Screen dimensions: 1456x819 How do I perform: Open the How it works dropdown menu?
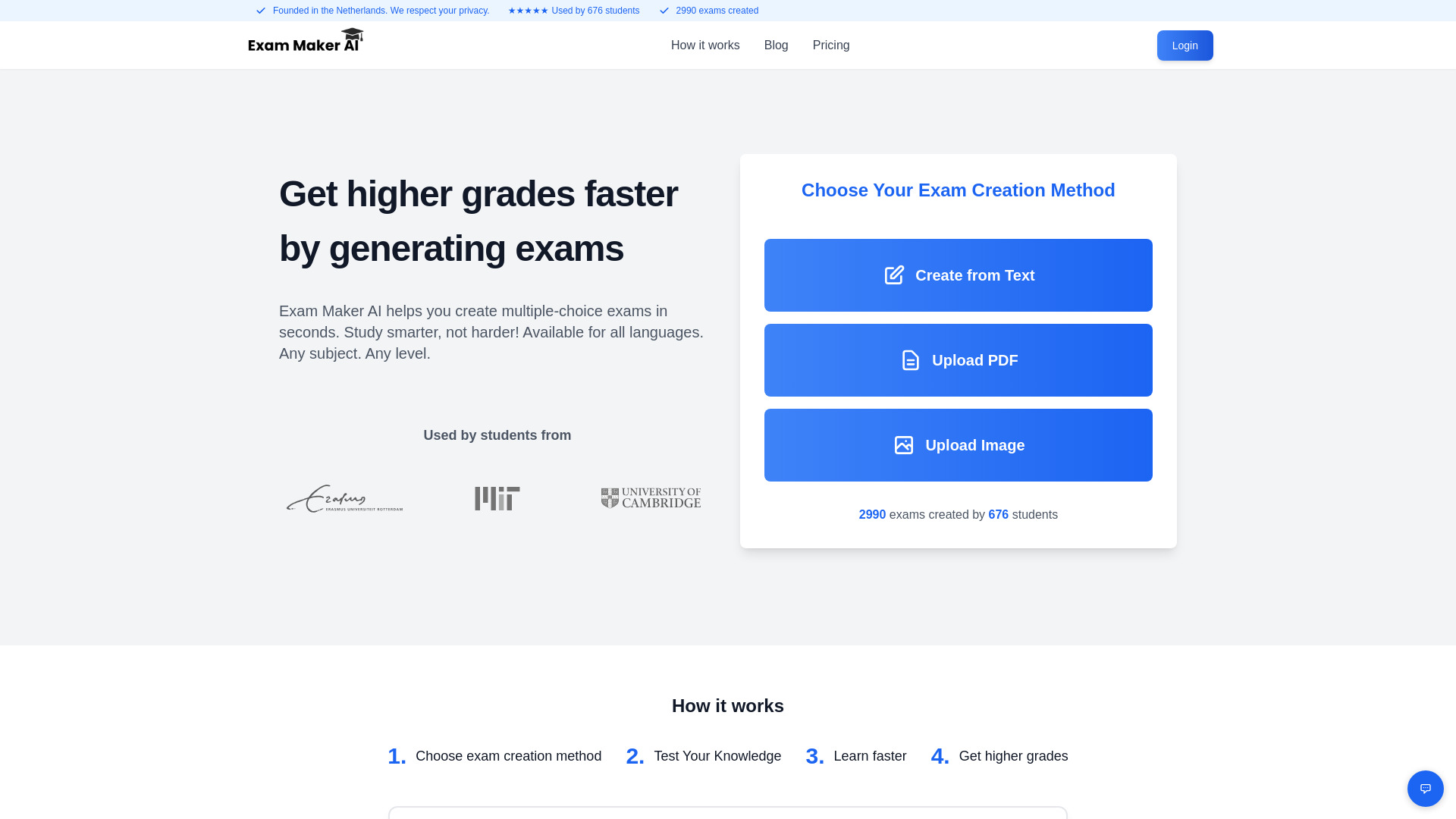(x=705, y=45)
